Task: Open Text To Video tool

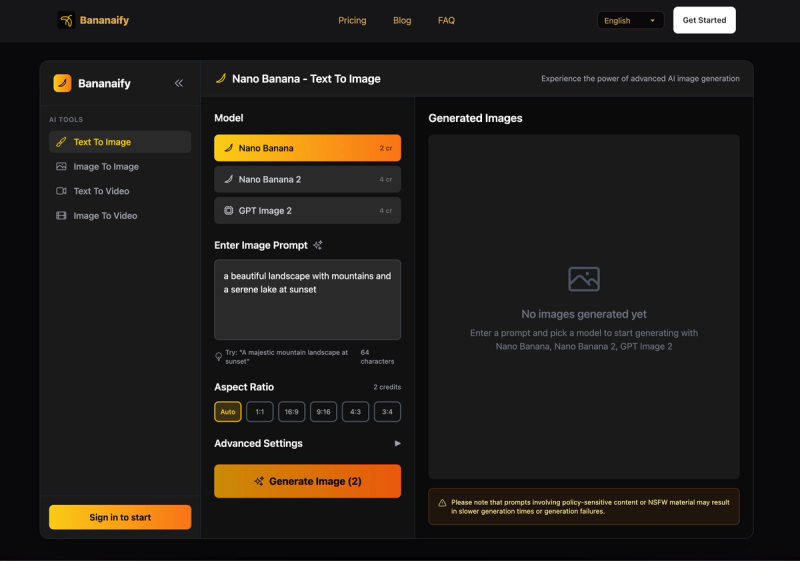Action: point(120,191)
